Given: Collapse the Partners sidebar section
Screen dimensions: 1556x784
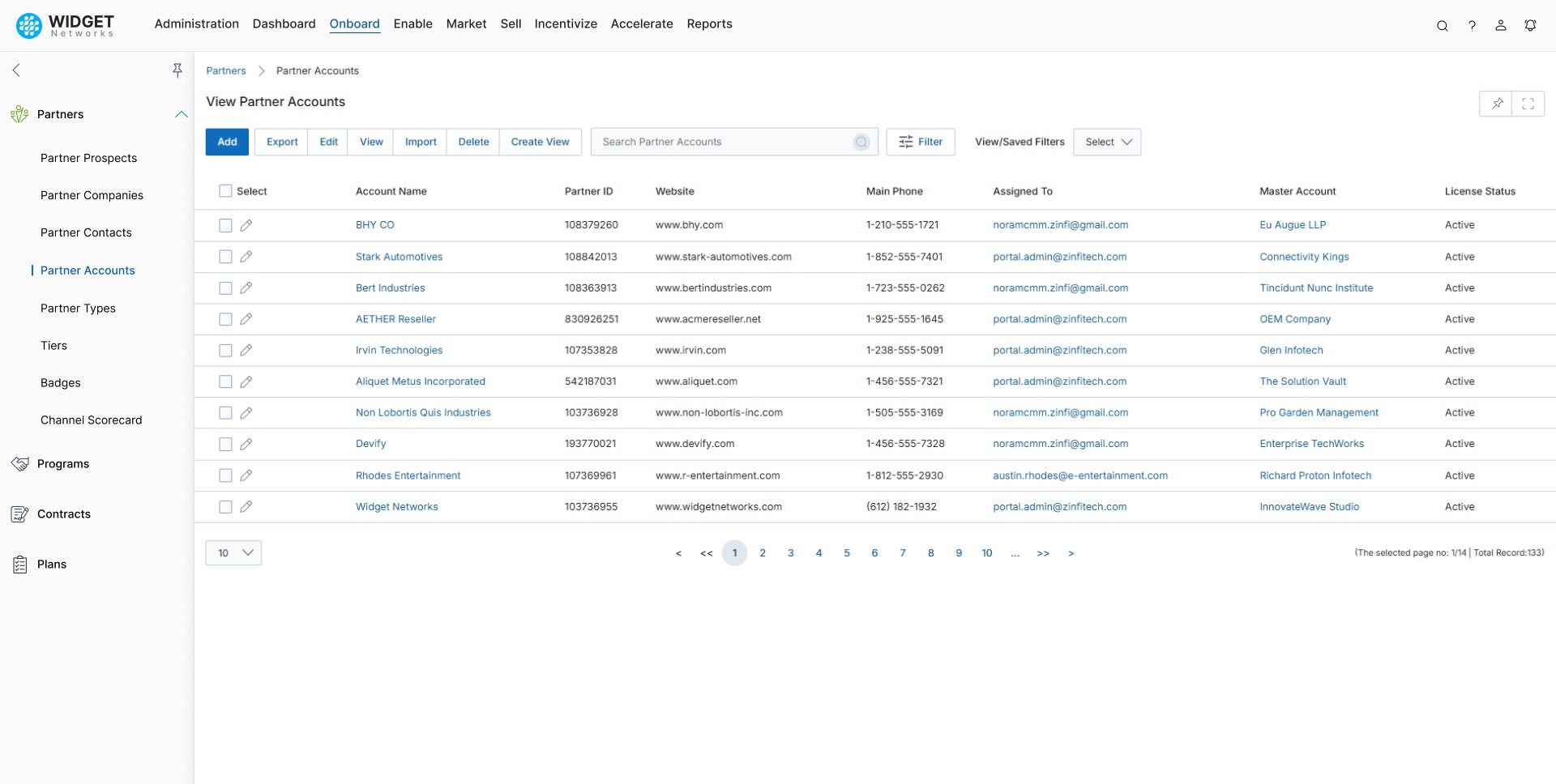Looking at the screenshot, I should [x=180, y=114].
